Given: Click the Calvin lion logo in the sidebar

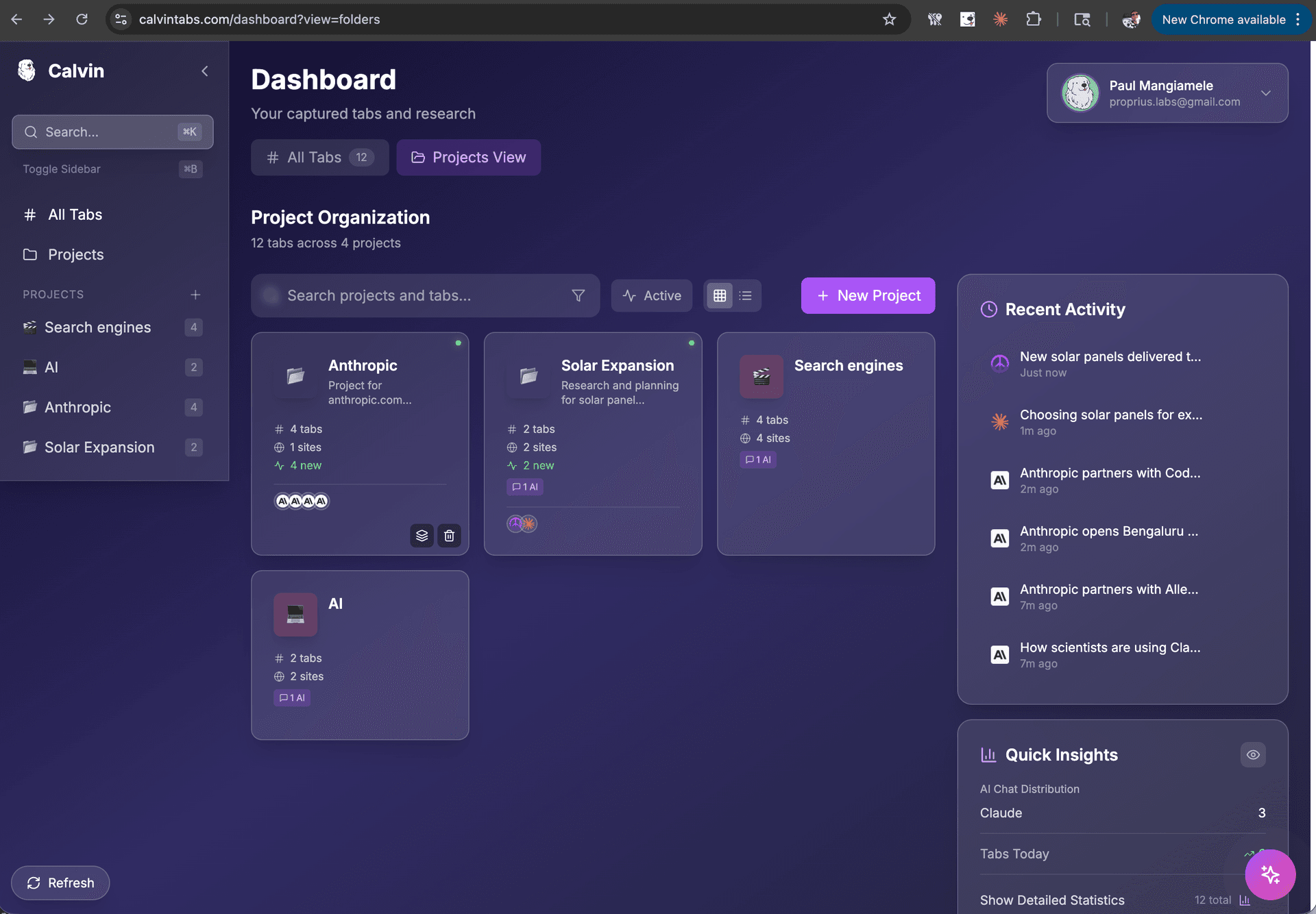Looking at the screenshot, I should 26,71.
